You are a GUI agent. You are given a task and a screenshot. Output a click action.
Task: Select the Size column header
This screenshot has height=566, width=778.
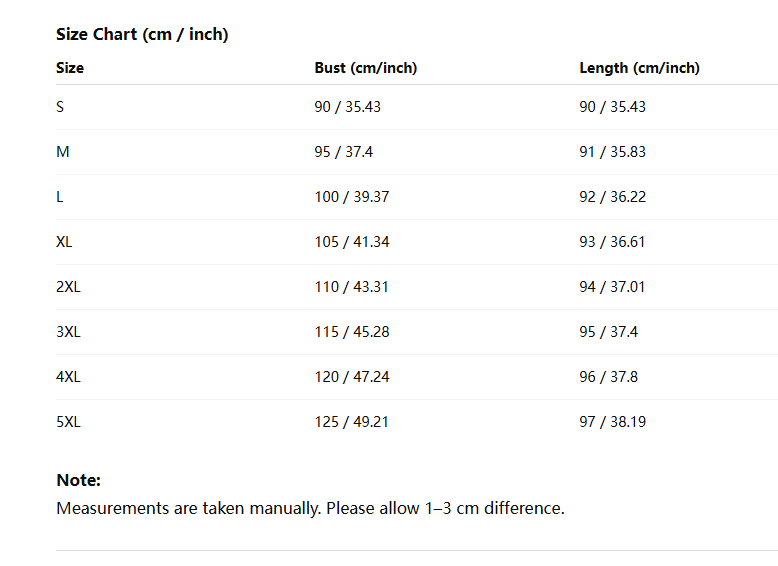(x=70, y=68)
